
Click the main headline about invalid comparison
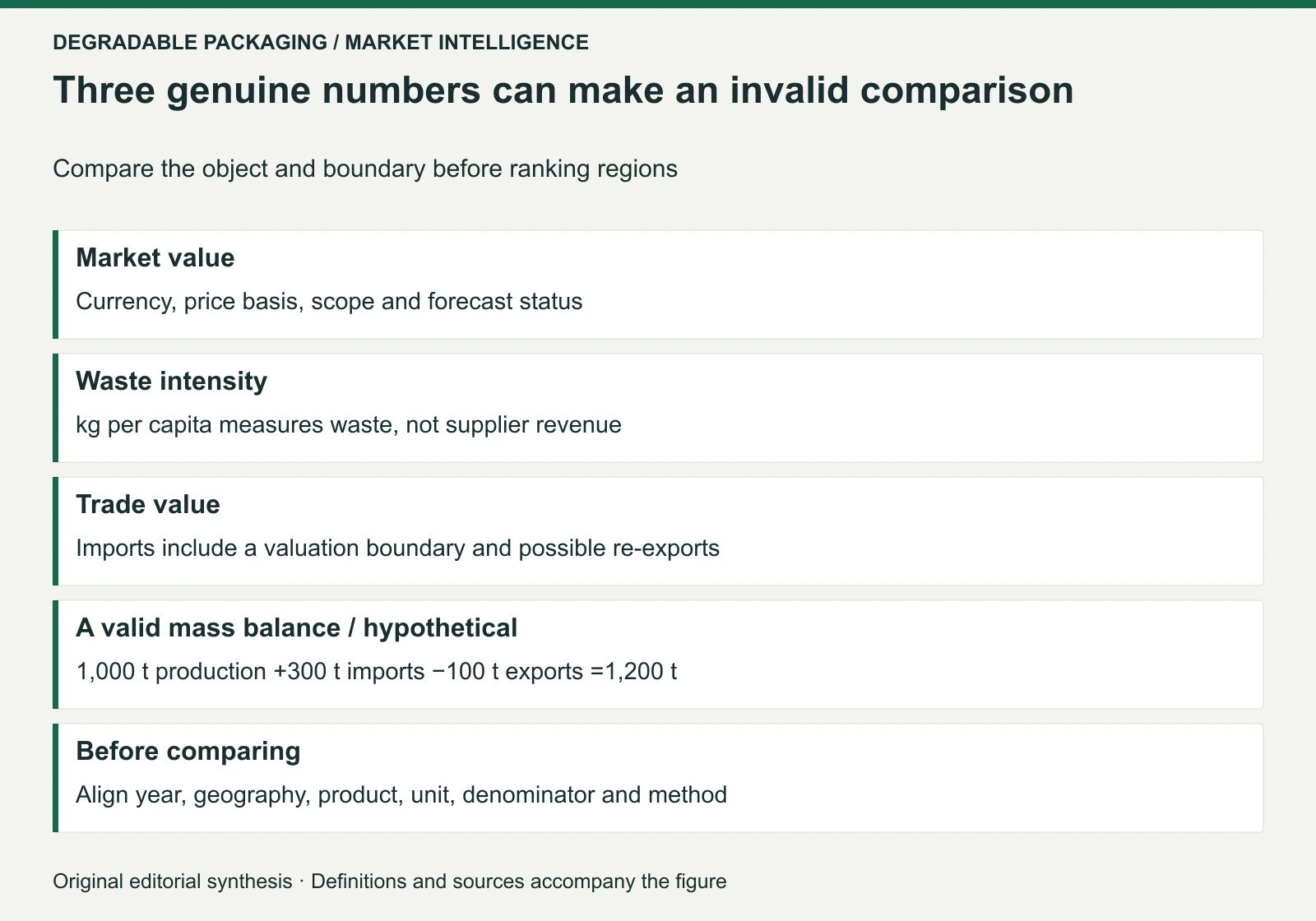[563, 90]
